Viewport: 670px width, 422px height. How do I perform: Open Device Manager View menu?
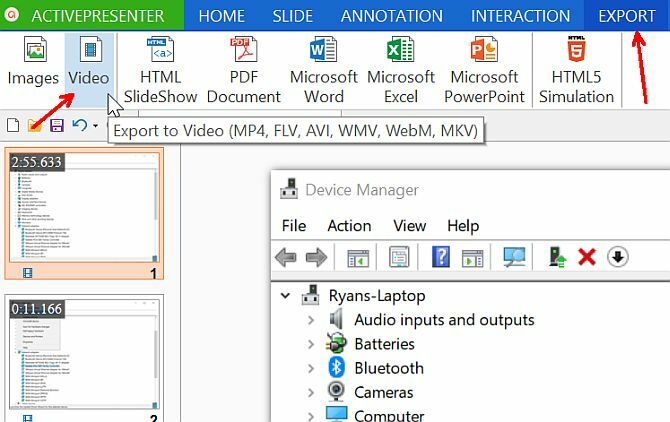tap(409, 226)
